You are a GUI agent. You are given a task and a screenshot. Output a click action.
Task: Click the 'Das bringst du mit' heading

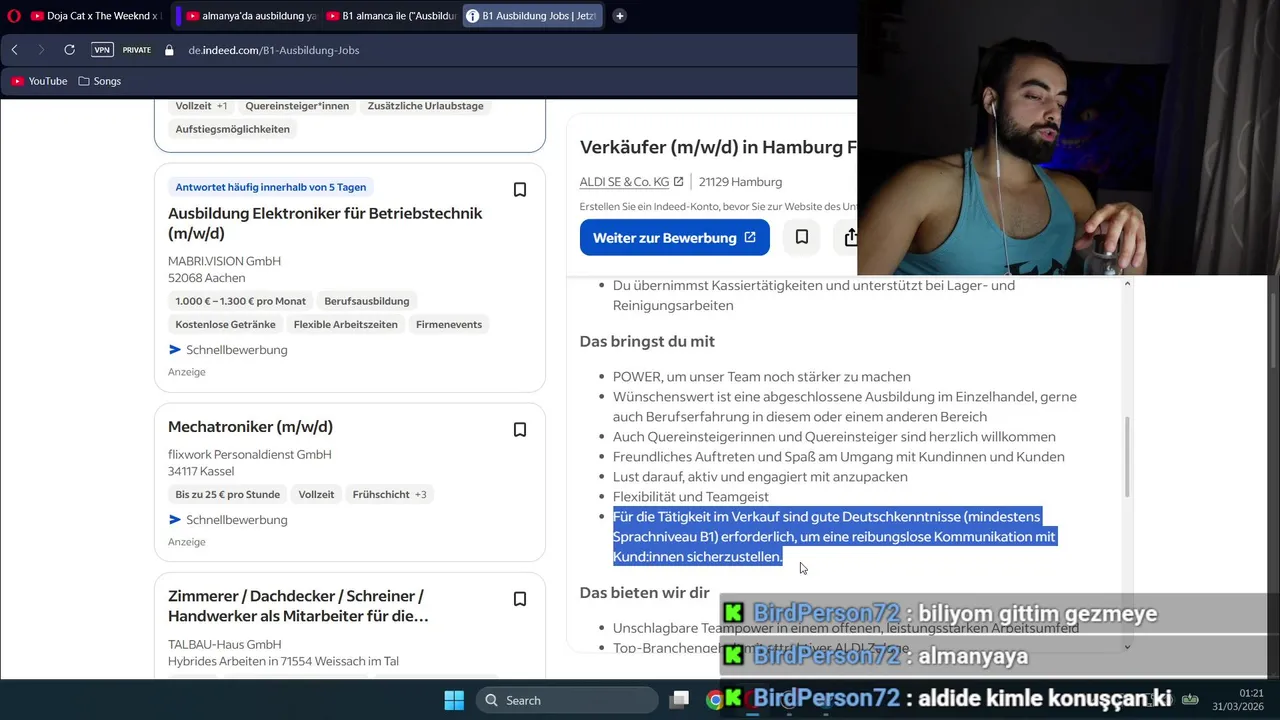(x=647, y=341)
